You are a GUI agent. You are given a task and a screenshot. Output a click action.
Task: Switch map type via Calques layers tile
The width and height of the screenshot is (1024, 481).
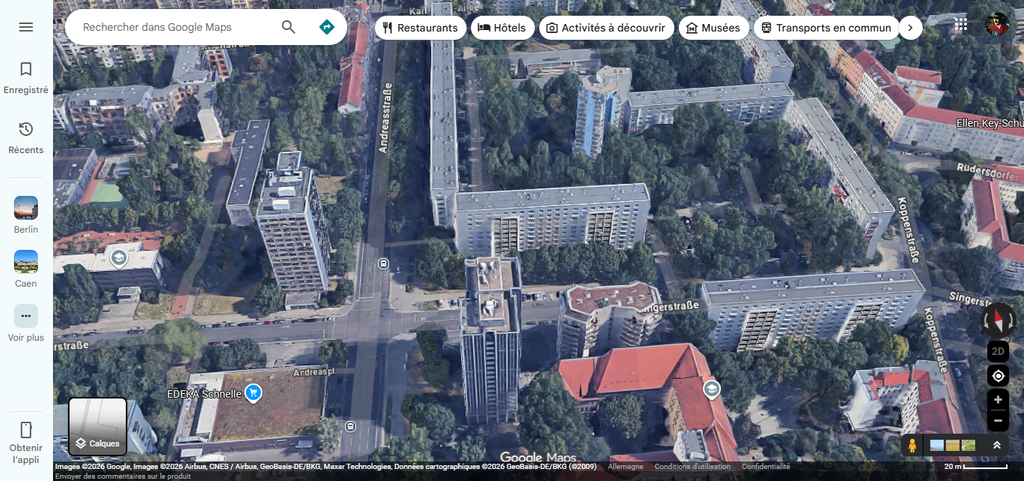tap(97, 427)
